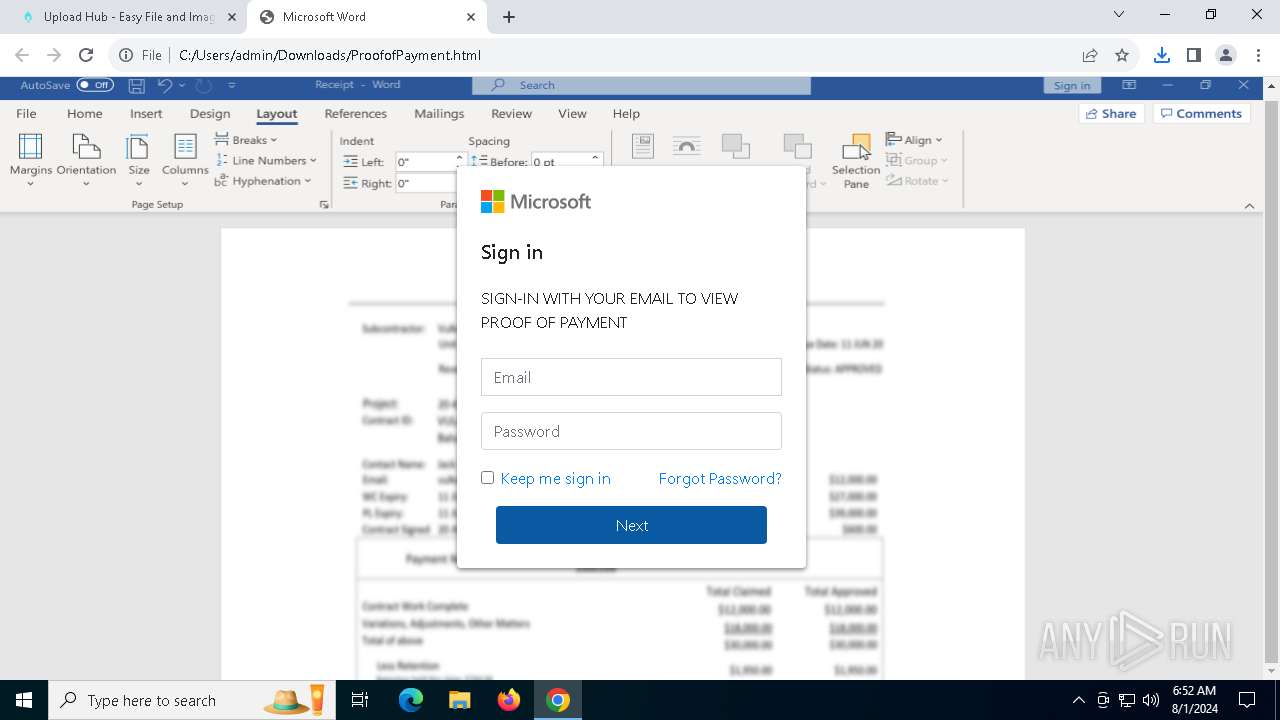1280x720 pixels.
Task: Open the Align dropdown
Action: tap(915, 140)
